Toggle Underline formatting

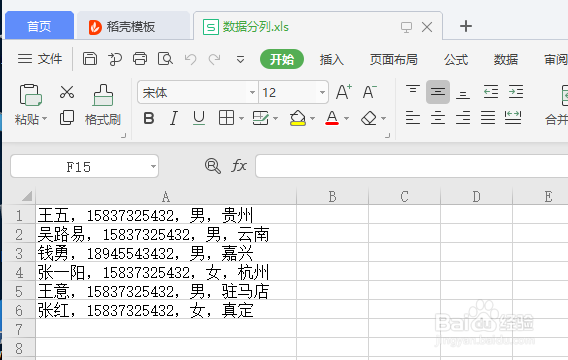coord(199,118)
